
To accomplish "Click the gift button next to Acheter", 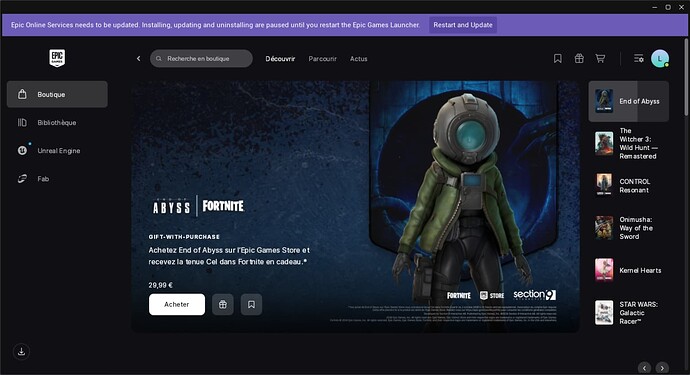I will click(x=223, y=304).
